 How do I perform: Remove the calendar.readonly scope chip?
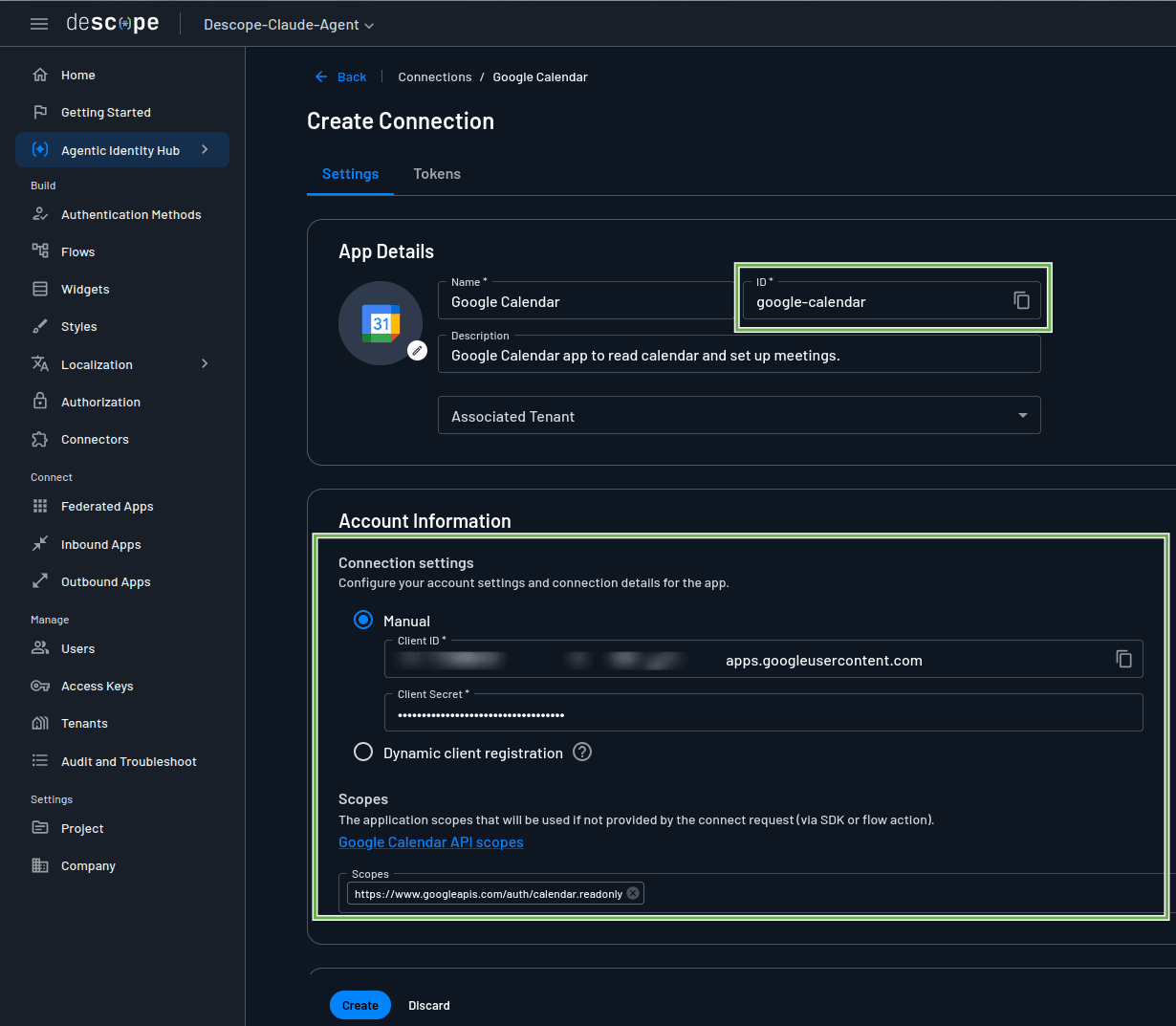(x=633, y=893)
